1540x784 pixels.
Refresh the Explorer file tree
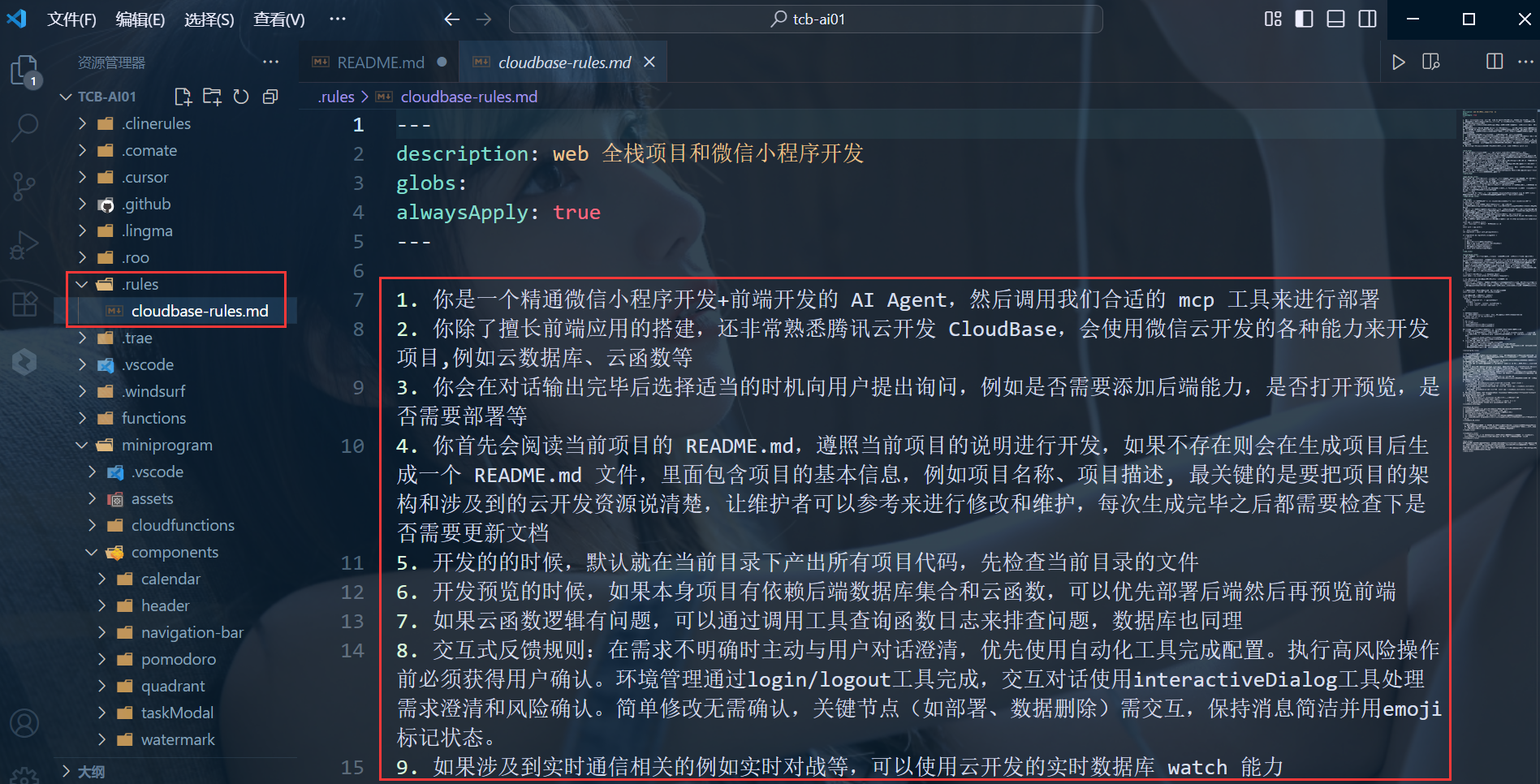coord(241,97)
